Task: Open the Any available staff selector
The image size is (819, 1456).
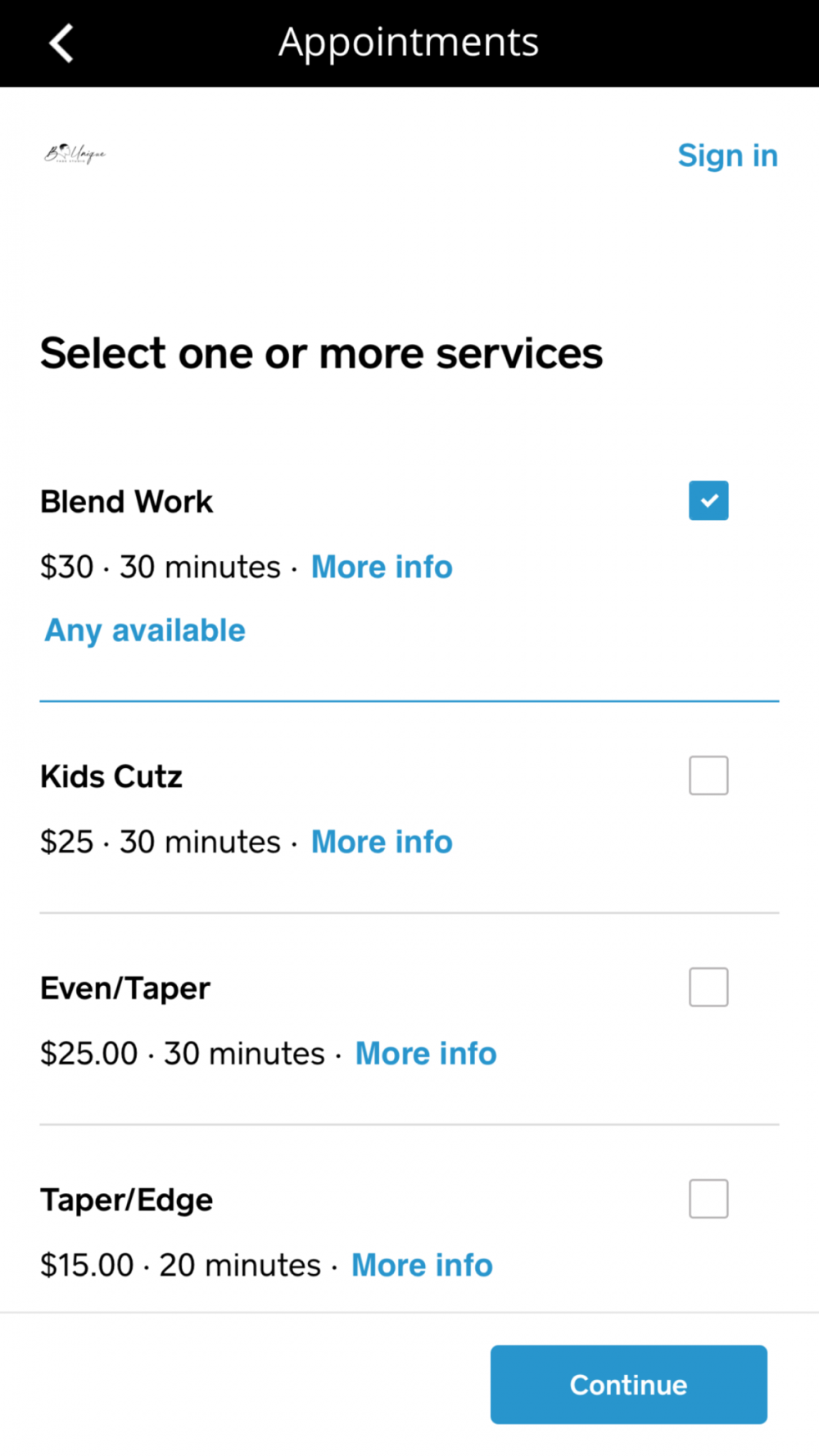Action: pos(145,631)
